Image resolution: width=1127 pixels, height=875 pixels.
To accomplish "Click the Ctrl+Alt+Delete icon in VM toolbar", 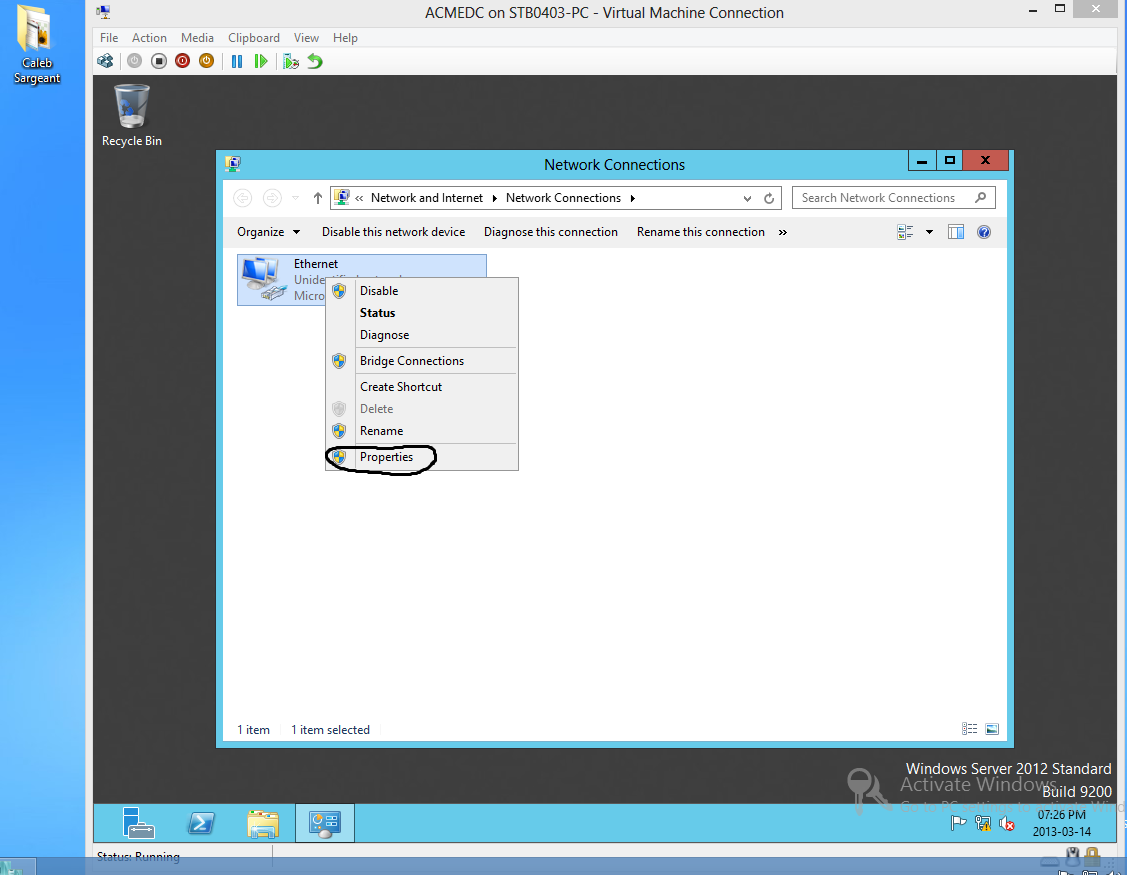I will click(x=106, y=61).
